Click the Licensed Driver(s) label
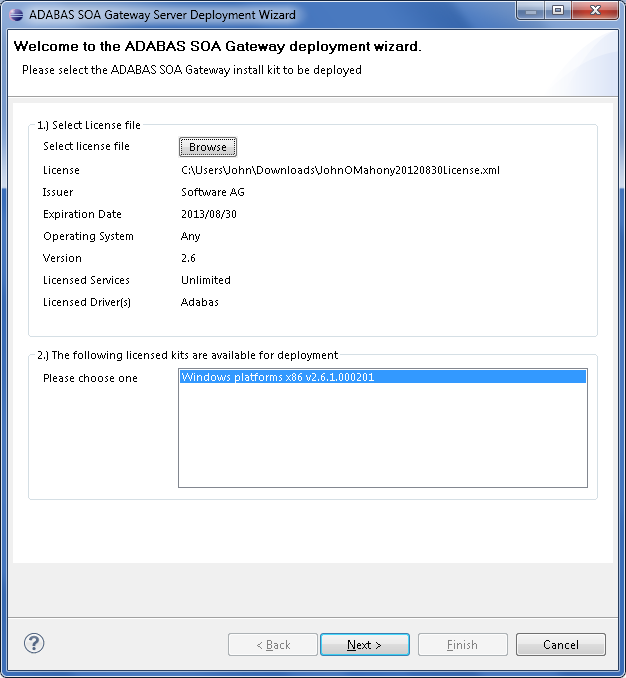Image resolution: width=626 pixels, height=678 pixels. point(87,302)
